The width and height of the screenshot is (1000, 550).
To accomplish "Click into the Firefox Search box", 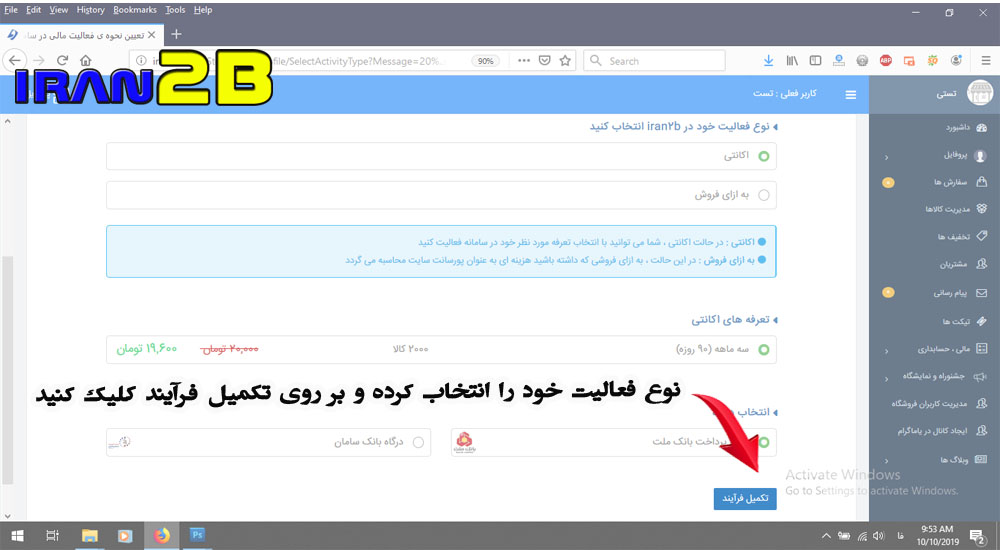I will 654,61.
